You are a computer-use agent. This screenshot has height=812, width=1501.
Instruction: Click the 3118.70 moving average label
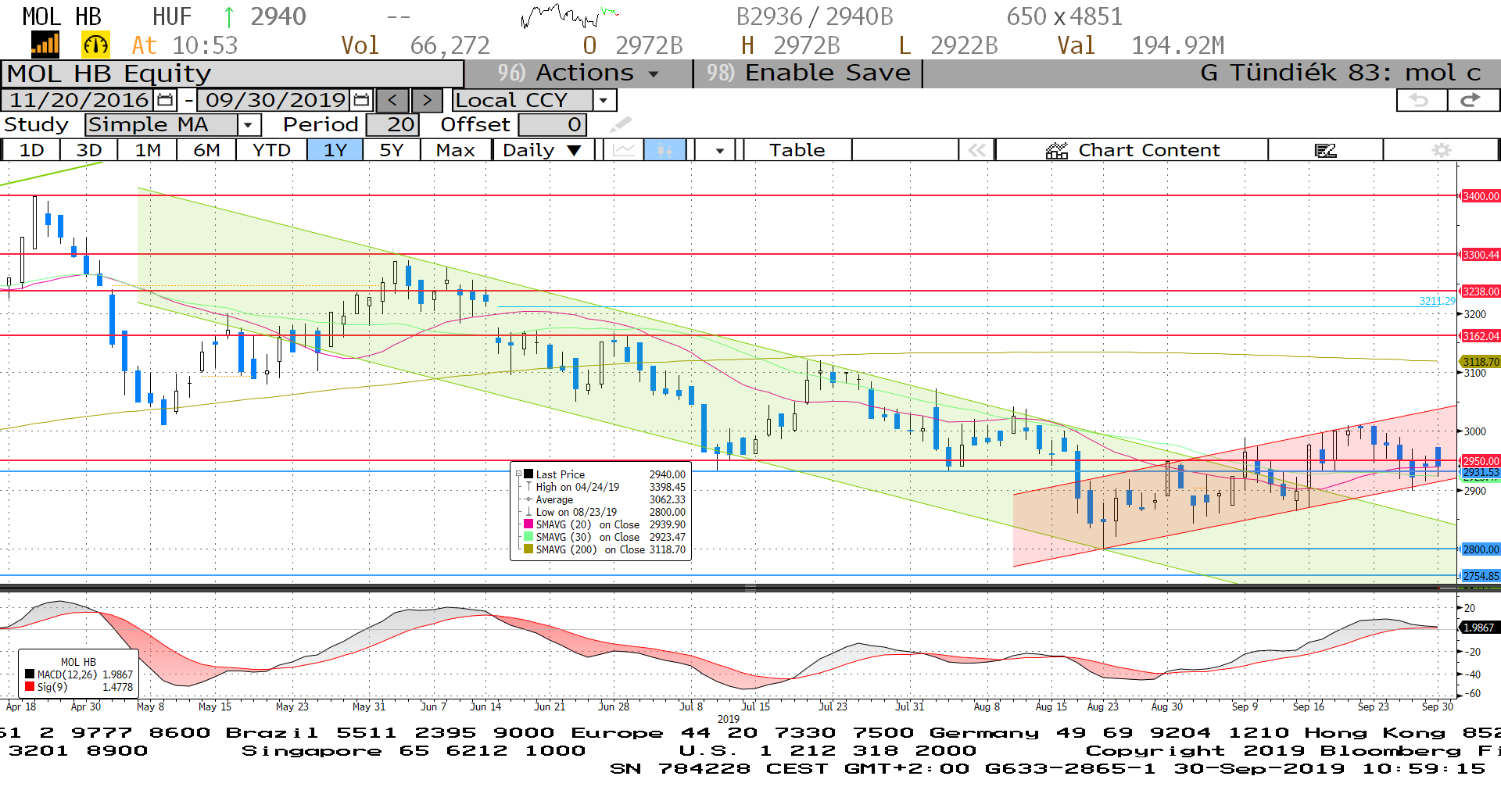click(1481, 362)
